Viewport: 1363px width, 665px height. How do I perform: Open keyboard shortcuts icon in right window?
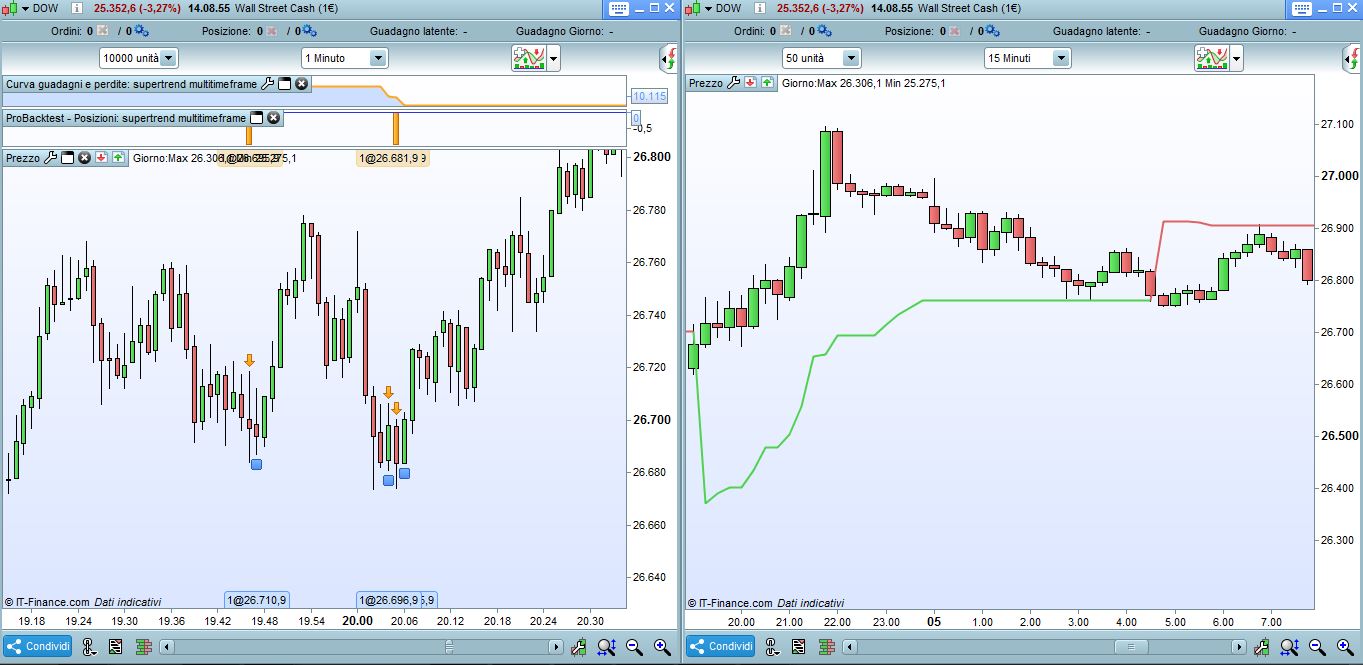pos(1301,8)
